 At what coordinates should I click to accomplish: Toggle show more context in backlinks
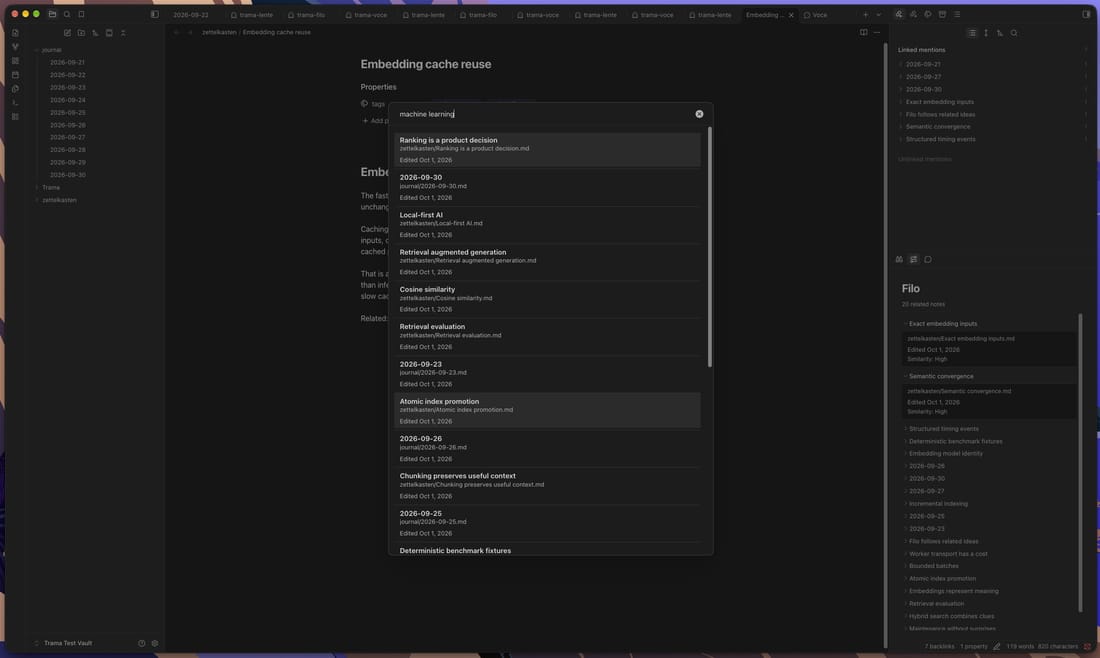pyautogui.click(x=986, y=33)
